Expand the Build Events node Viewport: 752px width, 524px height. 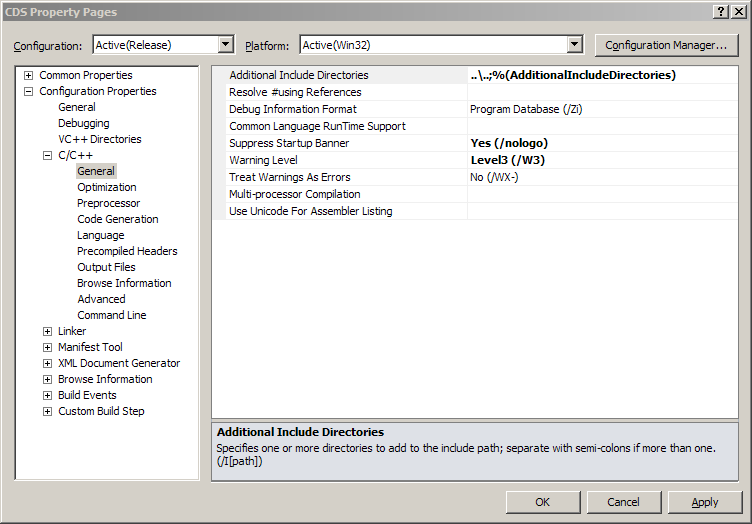click(x=47, y=396)
